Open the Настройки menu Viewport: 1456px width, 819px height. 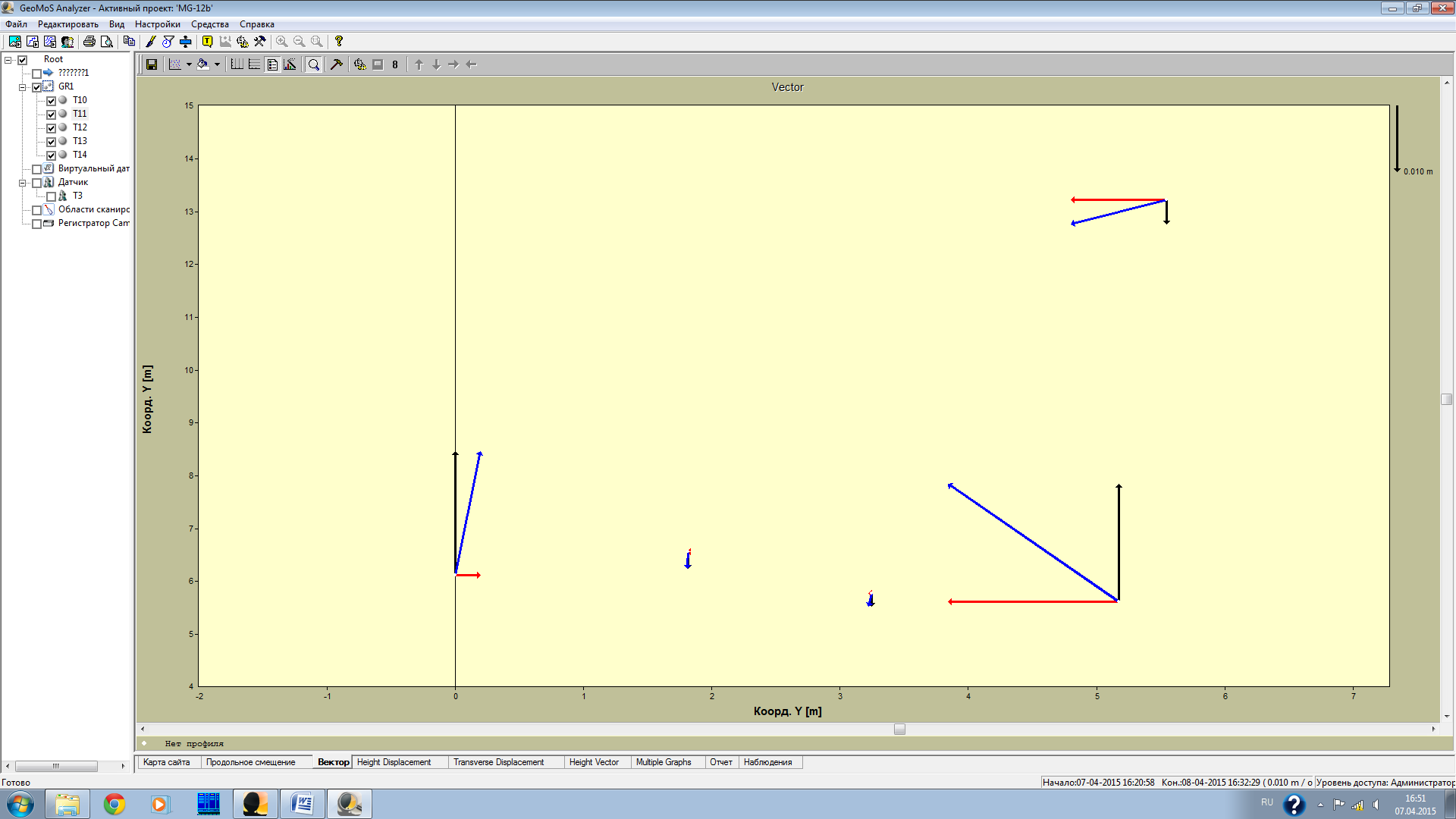pos(157,24)
